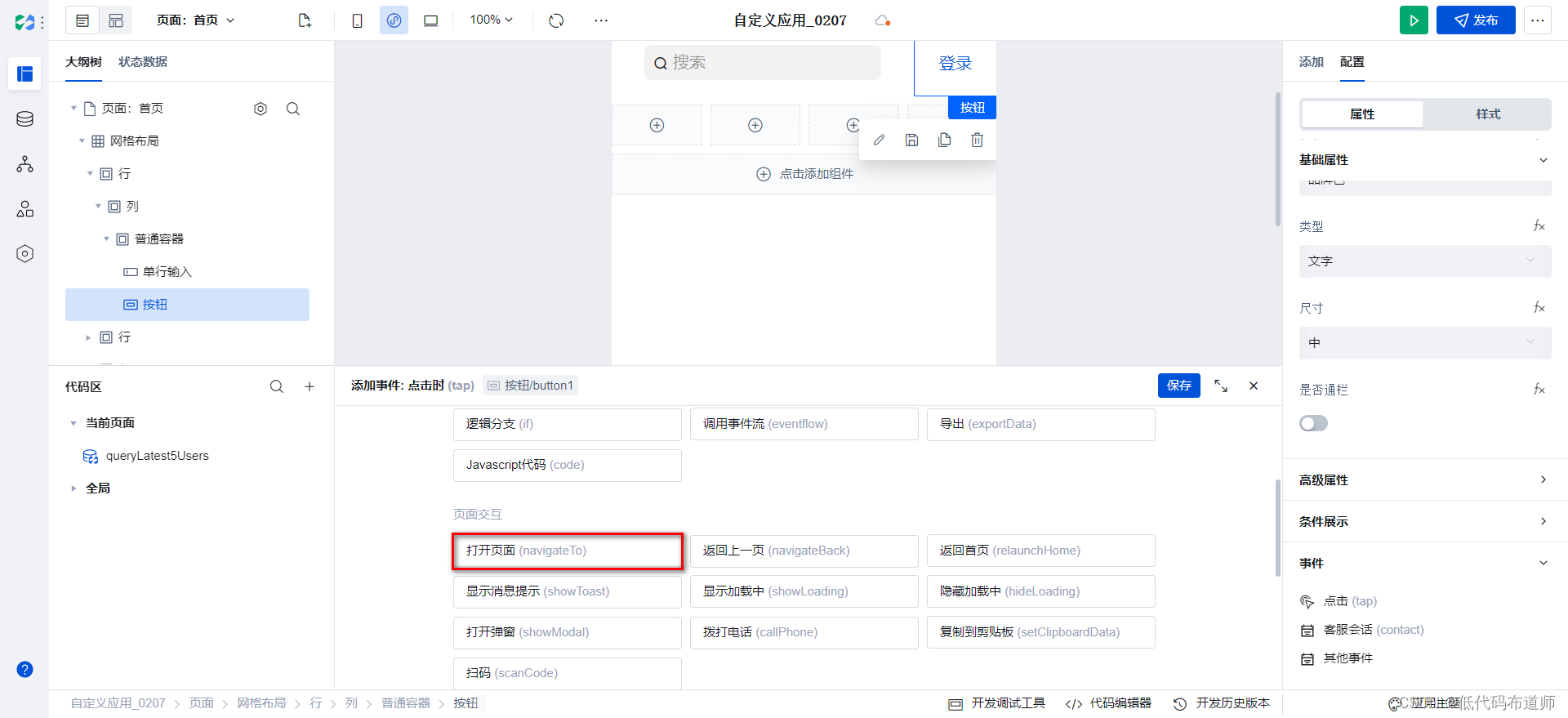The height and width of the screenshot is (718, 1568).
Task: Add new code item with plus icon
Action: 310,386
